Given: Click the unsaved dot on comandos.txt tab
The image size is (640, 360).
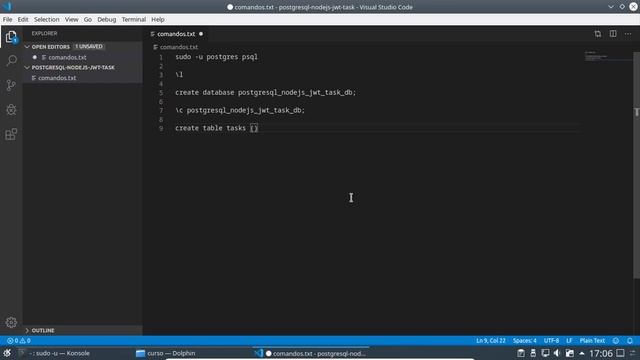Looking at the screenshot, I should (x=201, y=34).
